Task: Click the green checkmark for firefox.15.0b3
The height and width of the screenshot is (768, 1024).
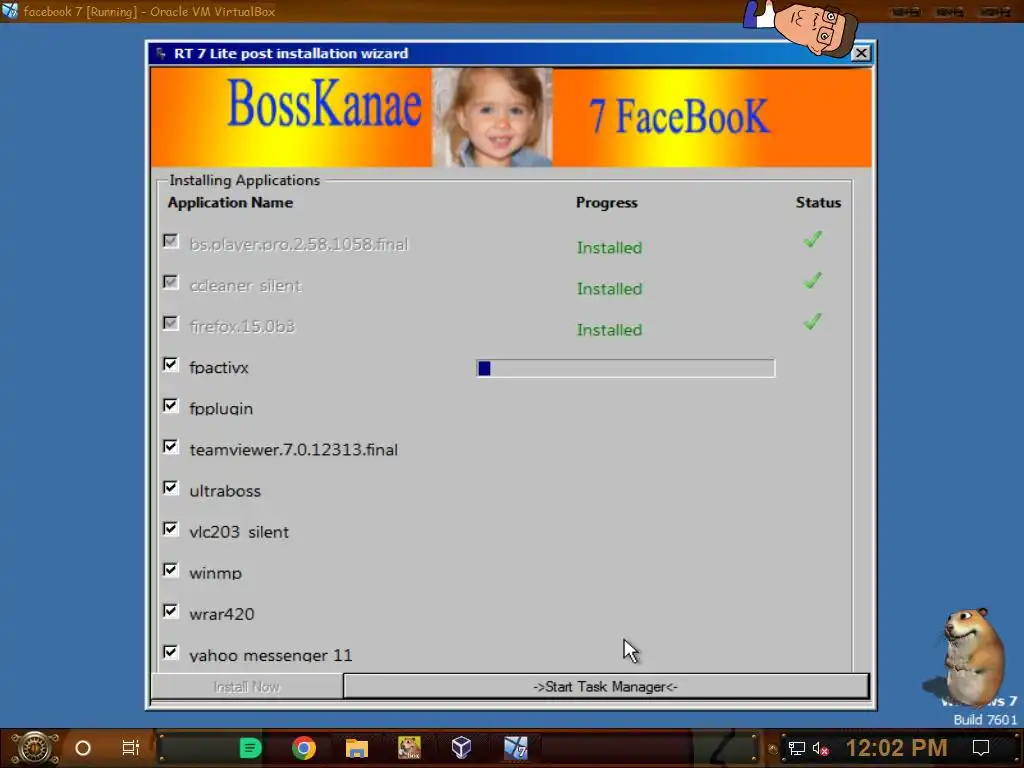Action: 812,322
